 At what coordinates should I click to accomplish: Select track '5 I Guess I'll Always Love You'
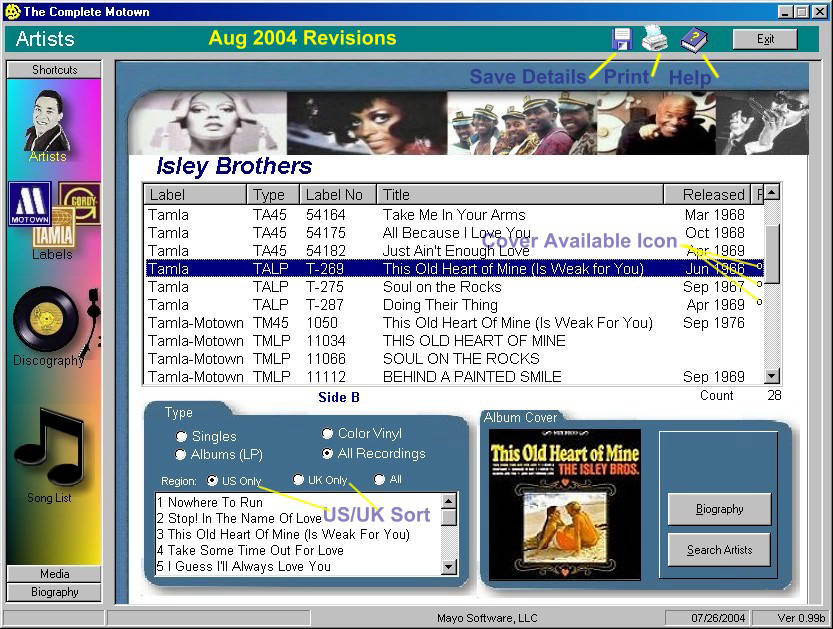pos(298,566)
